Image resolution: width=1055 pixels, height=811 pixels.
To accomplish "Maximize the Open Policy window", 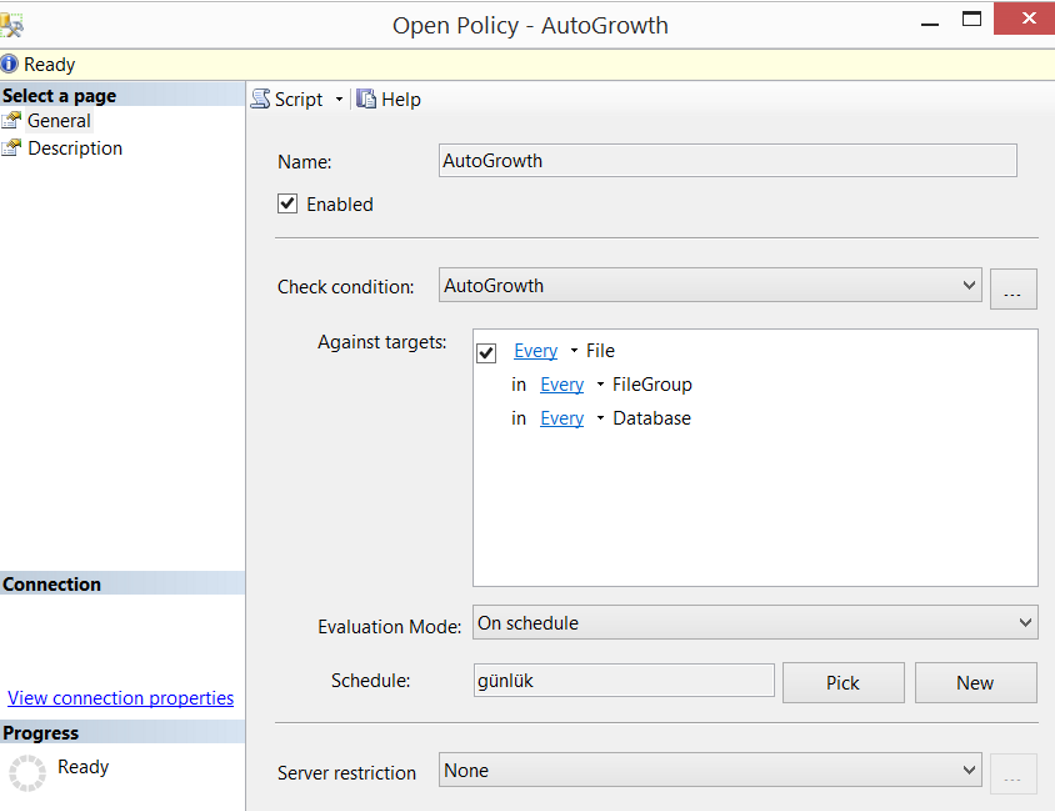I will click(972, 19).
